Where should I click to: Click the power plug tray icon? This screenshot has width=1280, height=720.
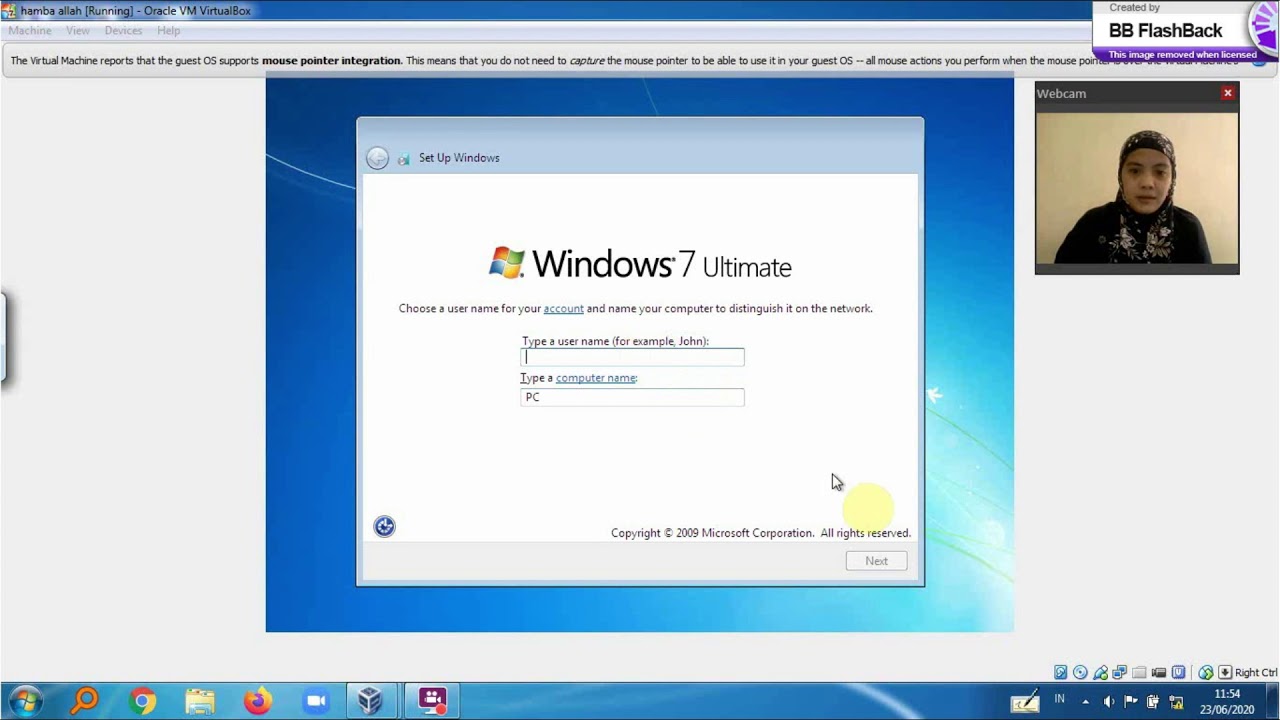[1153, 701]
